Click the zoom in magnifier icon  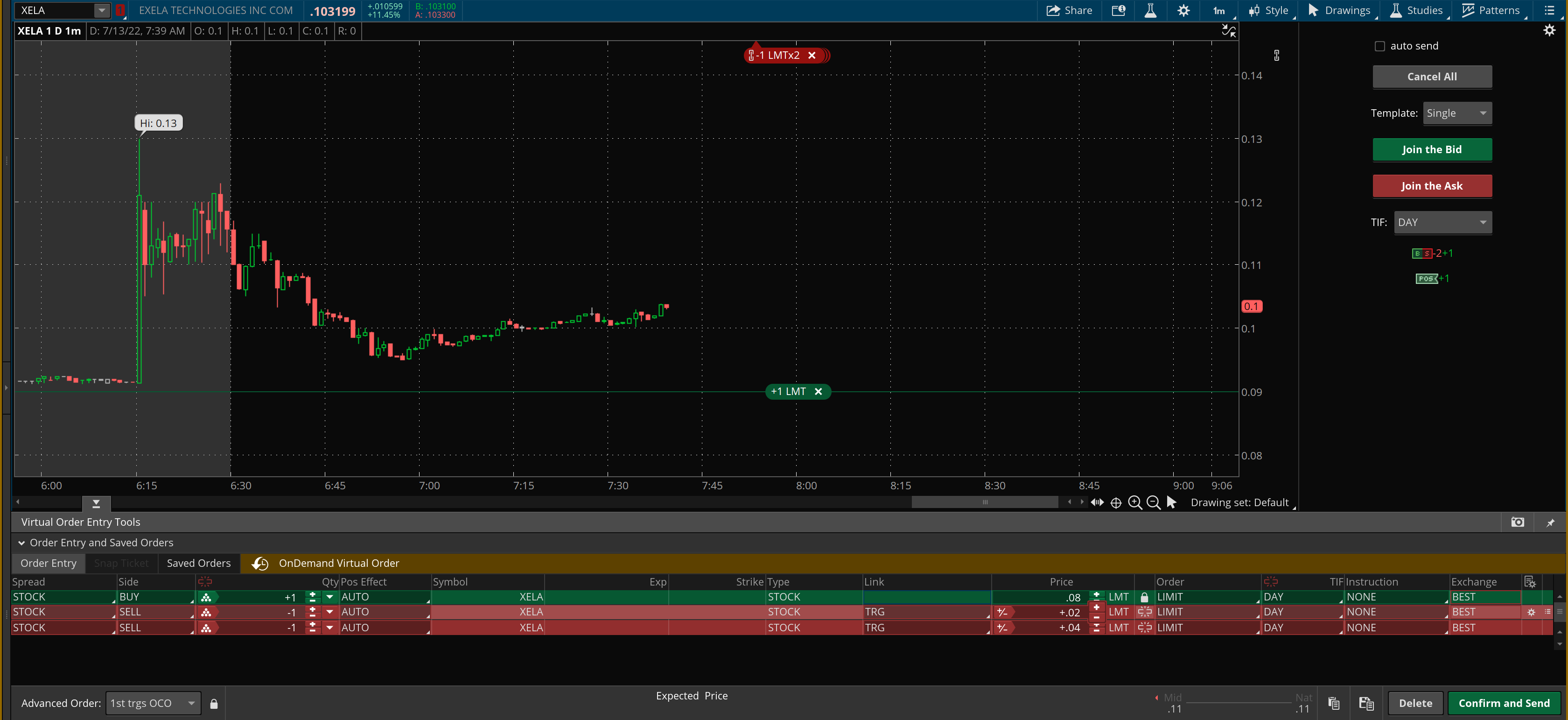[x=1134, y=502]
